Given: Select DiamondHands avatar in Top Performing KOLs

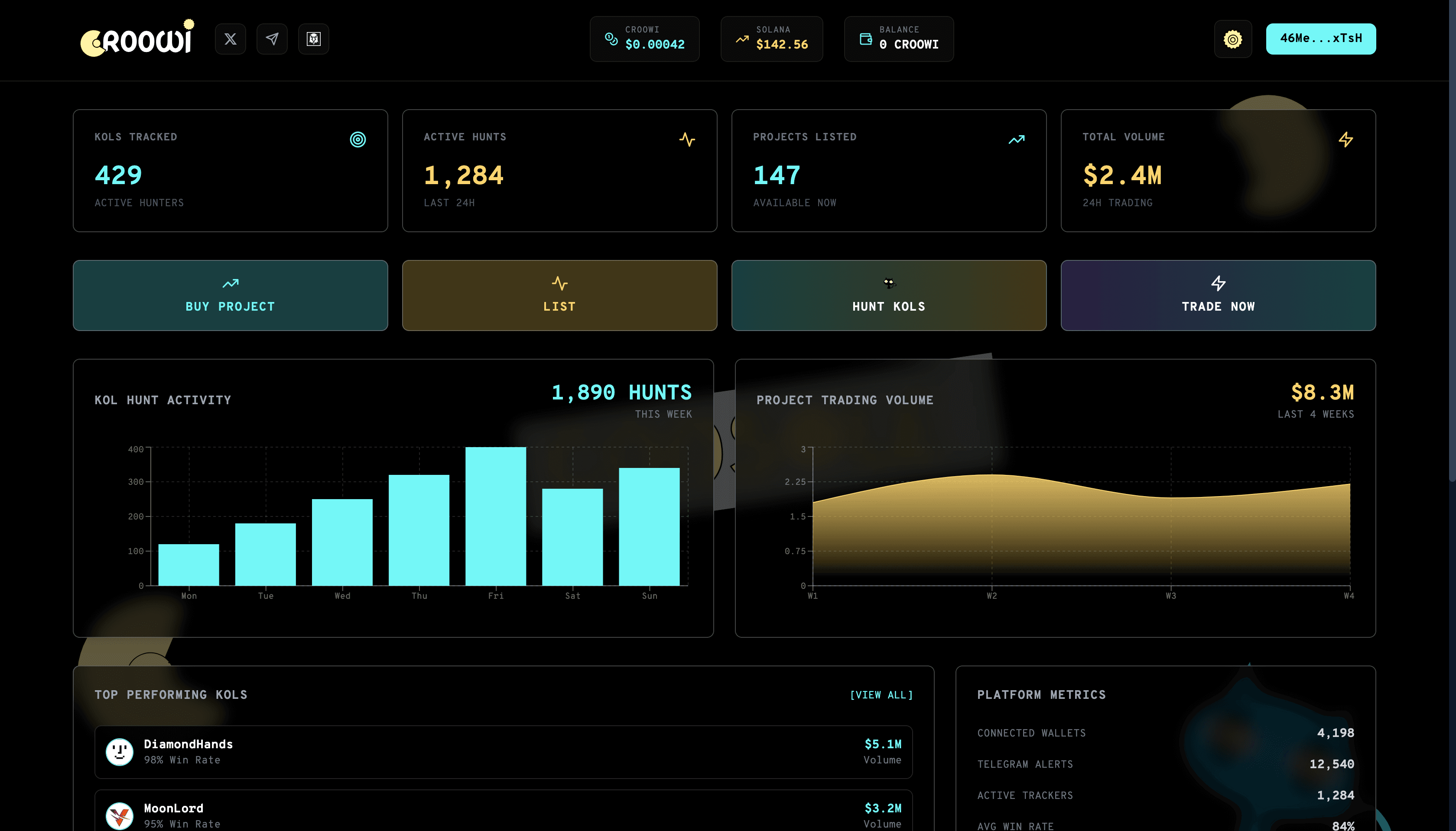Looking at the screenshot, I should (x=120, y=751).
